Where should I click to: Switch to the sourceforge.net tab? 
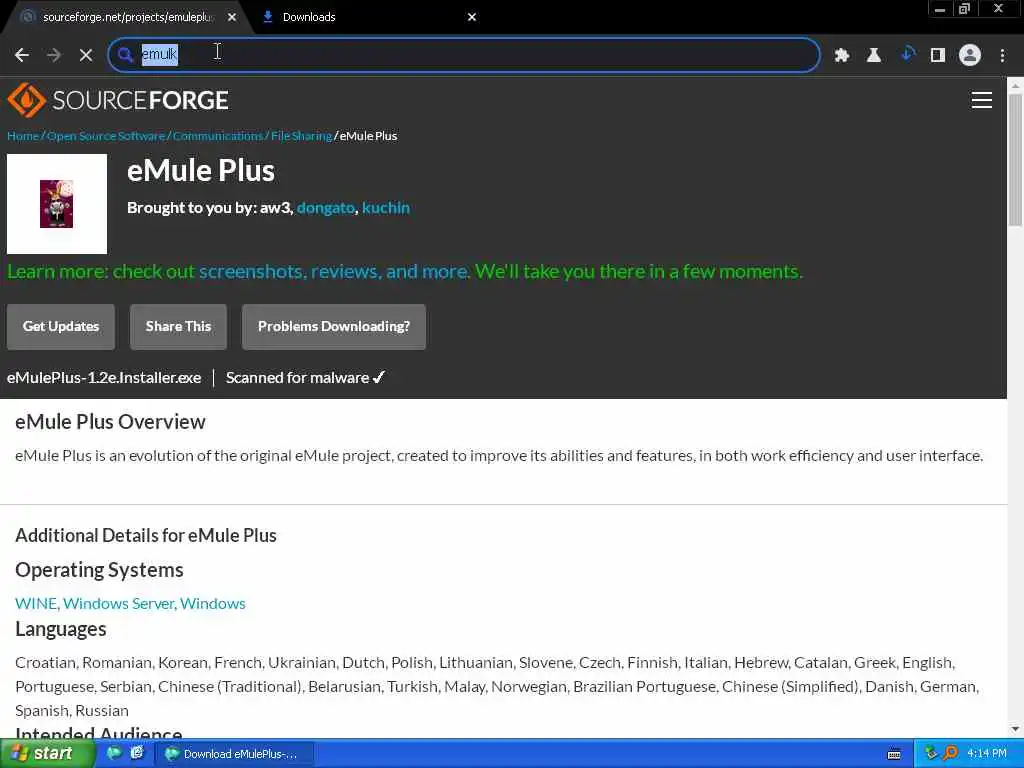coord(127,17)
